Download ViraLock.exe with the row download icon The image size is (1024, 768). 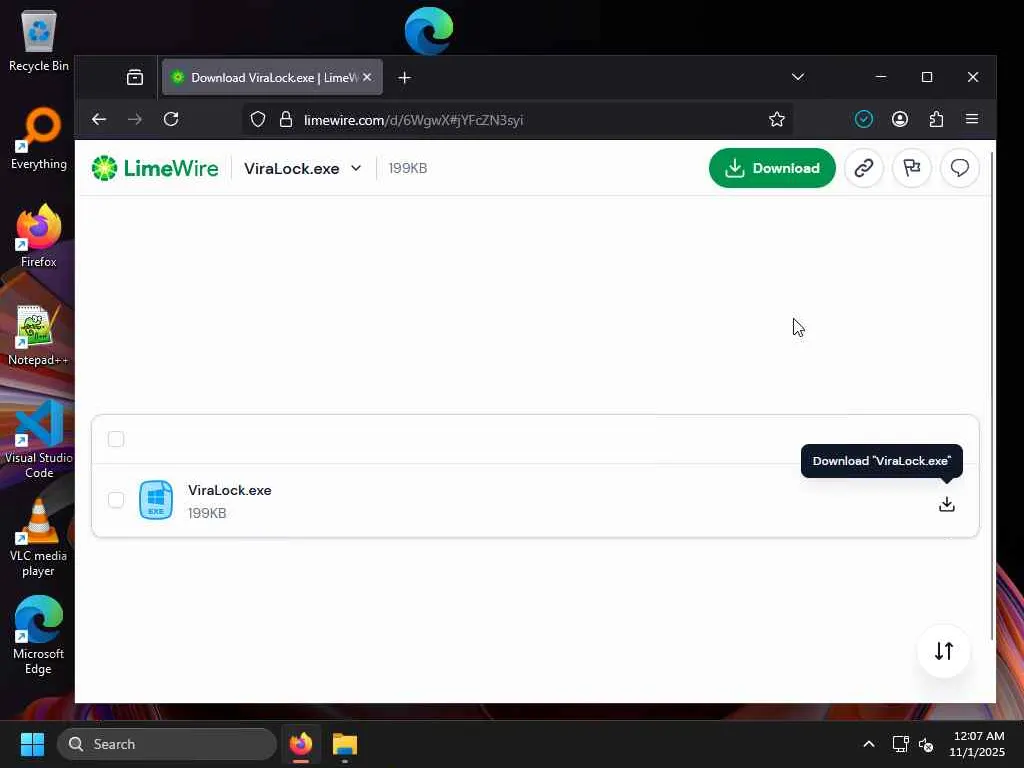[x=946, y=504]
